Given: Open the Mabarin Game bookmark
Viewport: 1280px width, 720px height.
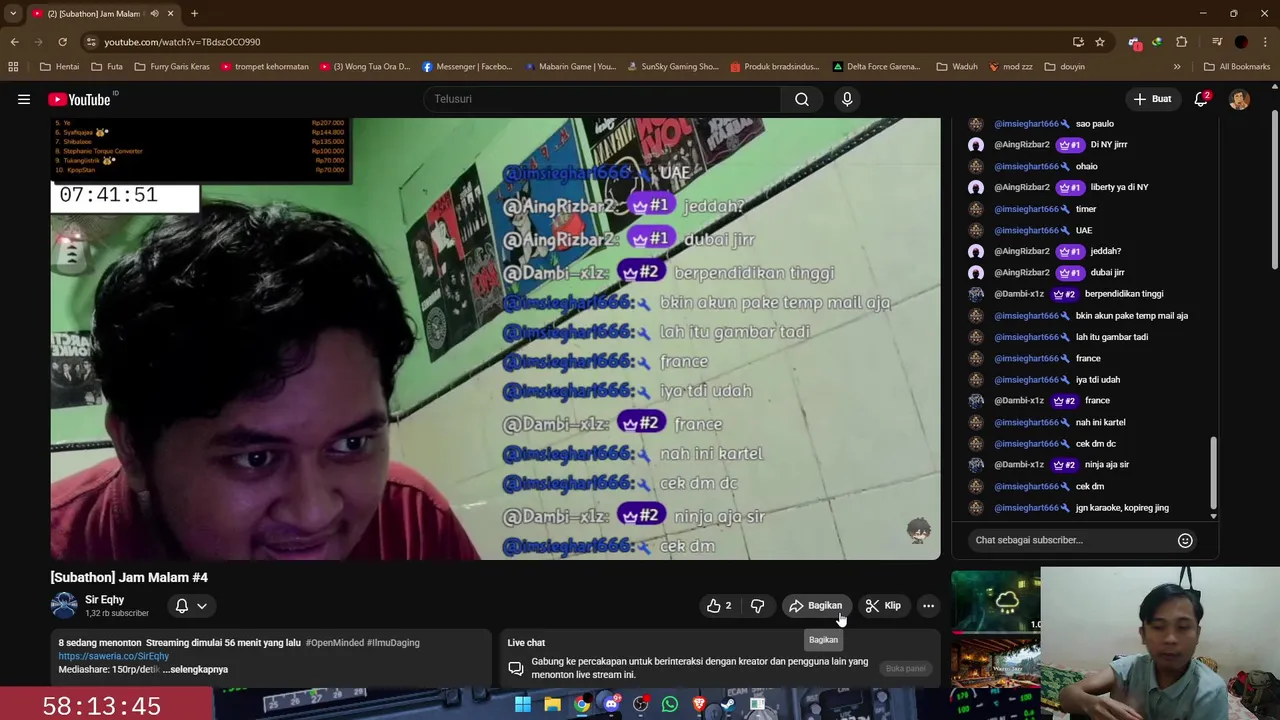Looking at the screenshot, I should click(570, 67).
